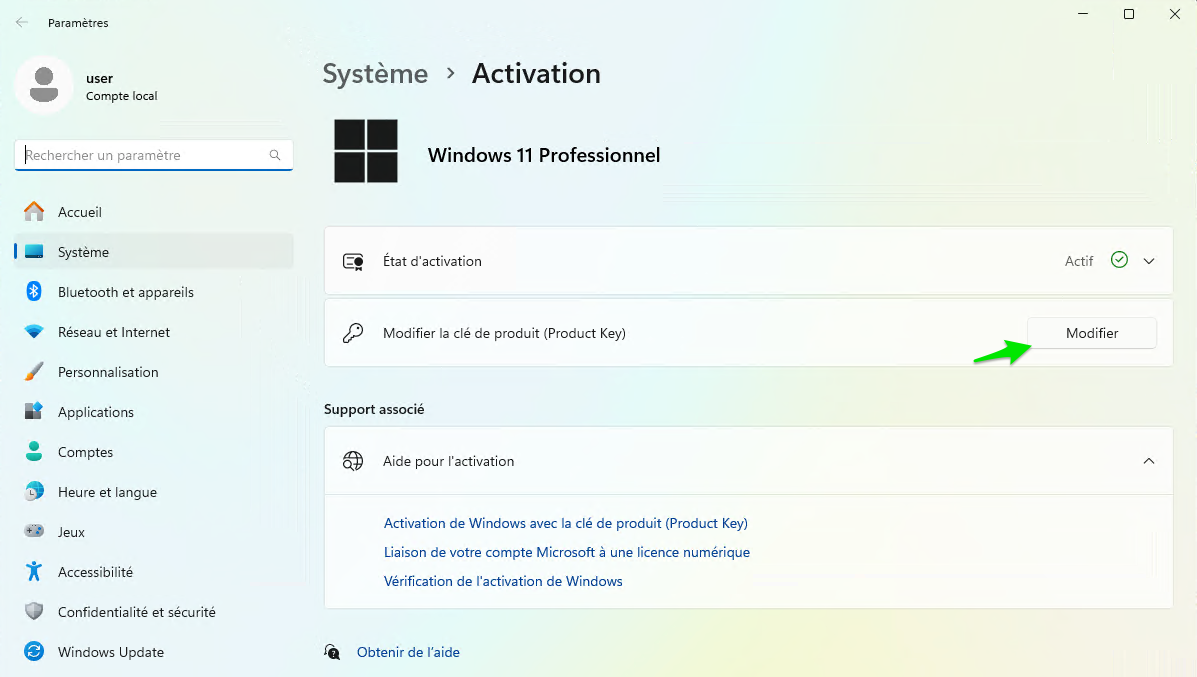This screenshot has width=1197, height=677.
Task: Click the Accessibilité figure icon
Action: tap(34, 571)
